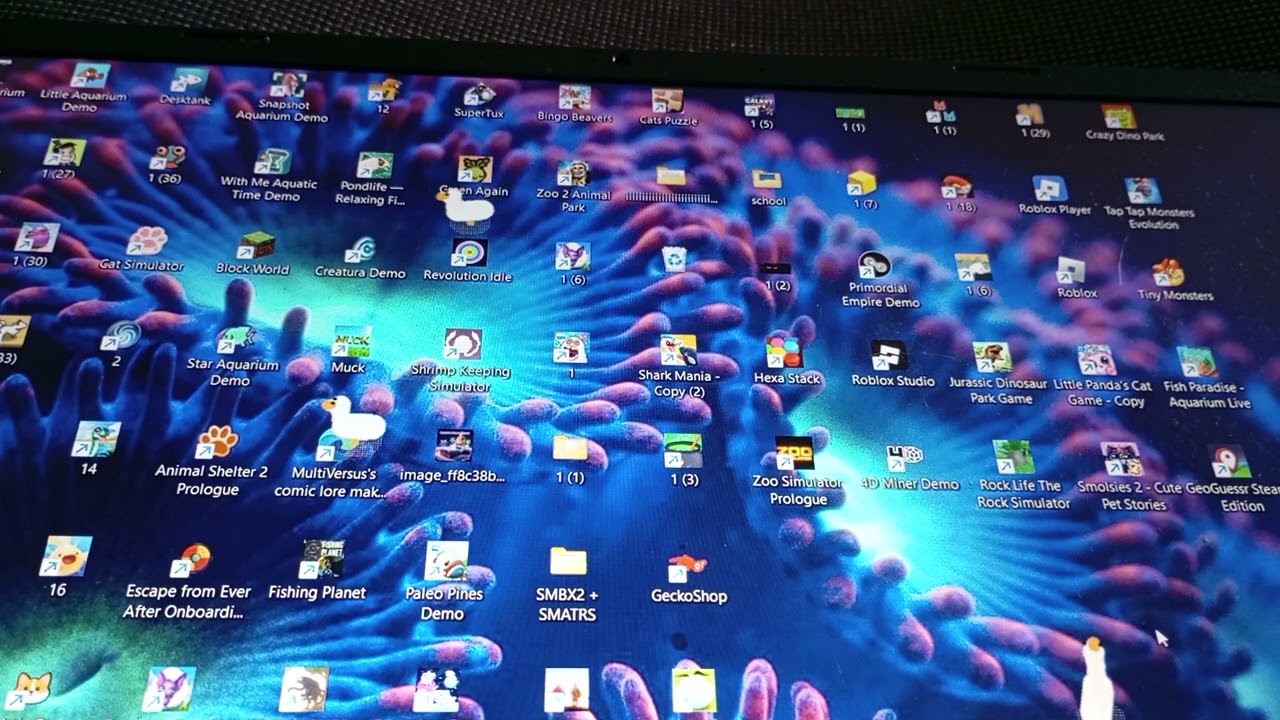
Task: Open the SMBX2 + SMATRS folder
Action: tap(568, 562)
